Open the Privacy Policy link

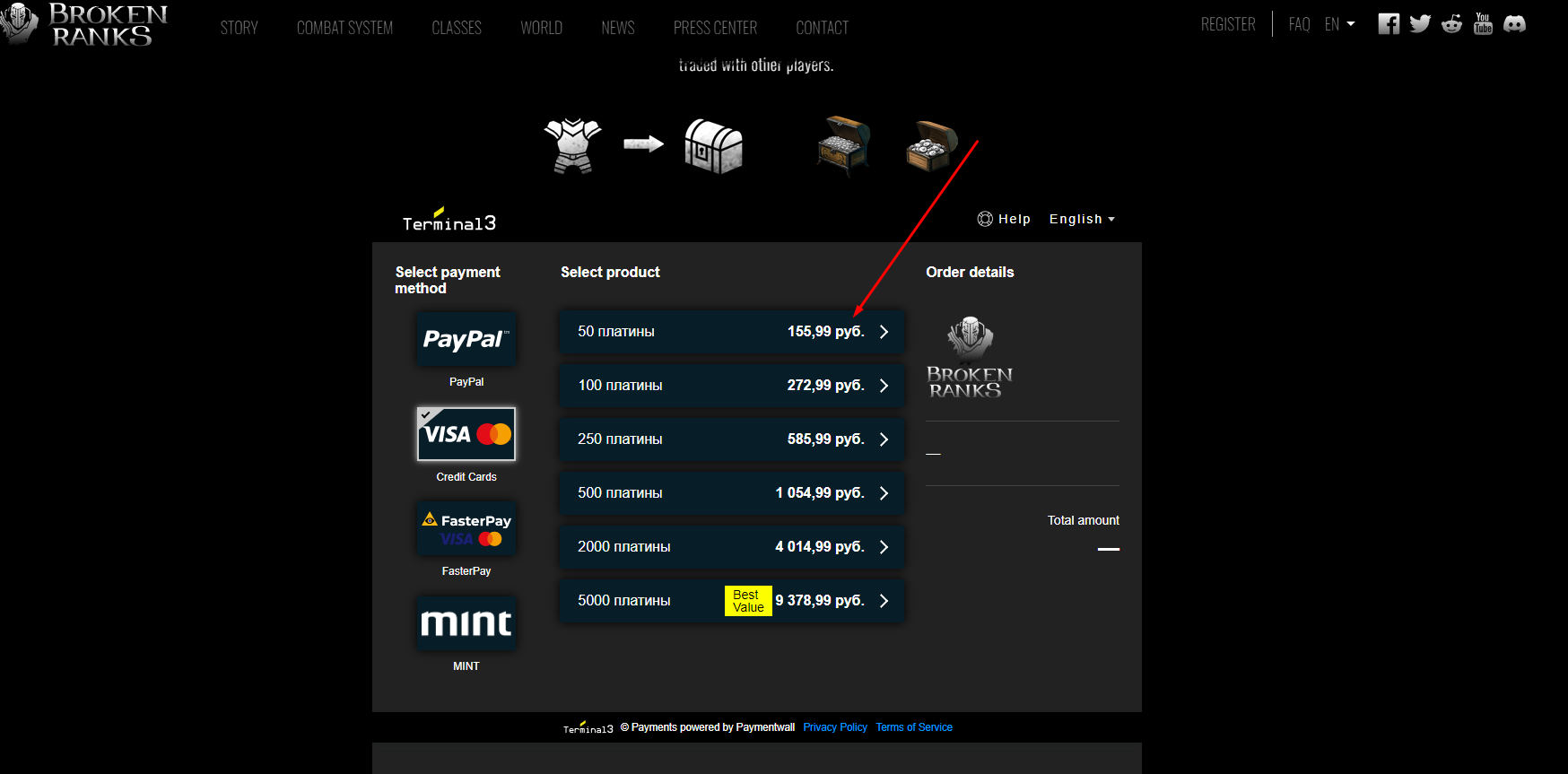pyautogui.click(x=835, y=727)
